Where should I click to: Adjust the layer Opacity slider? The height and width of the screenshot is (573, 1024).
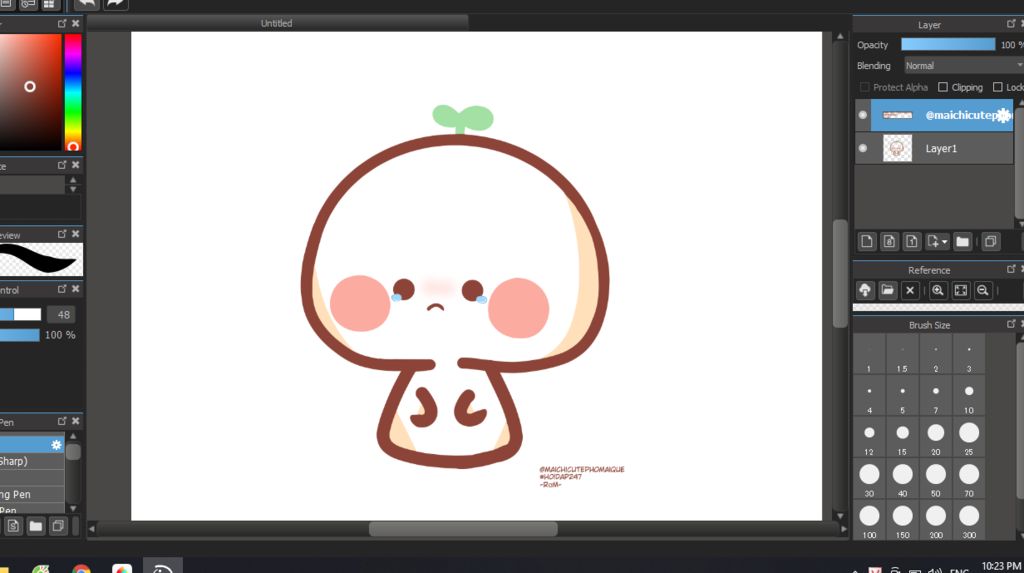pos(948,44)
